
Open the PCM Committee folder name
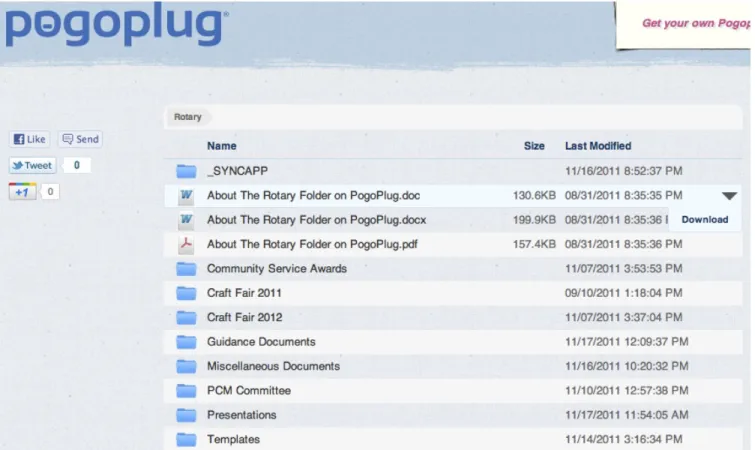[249, 391]
